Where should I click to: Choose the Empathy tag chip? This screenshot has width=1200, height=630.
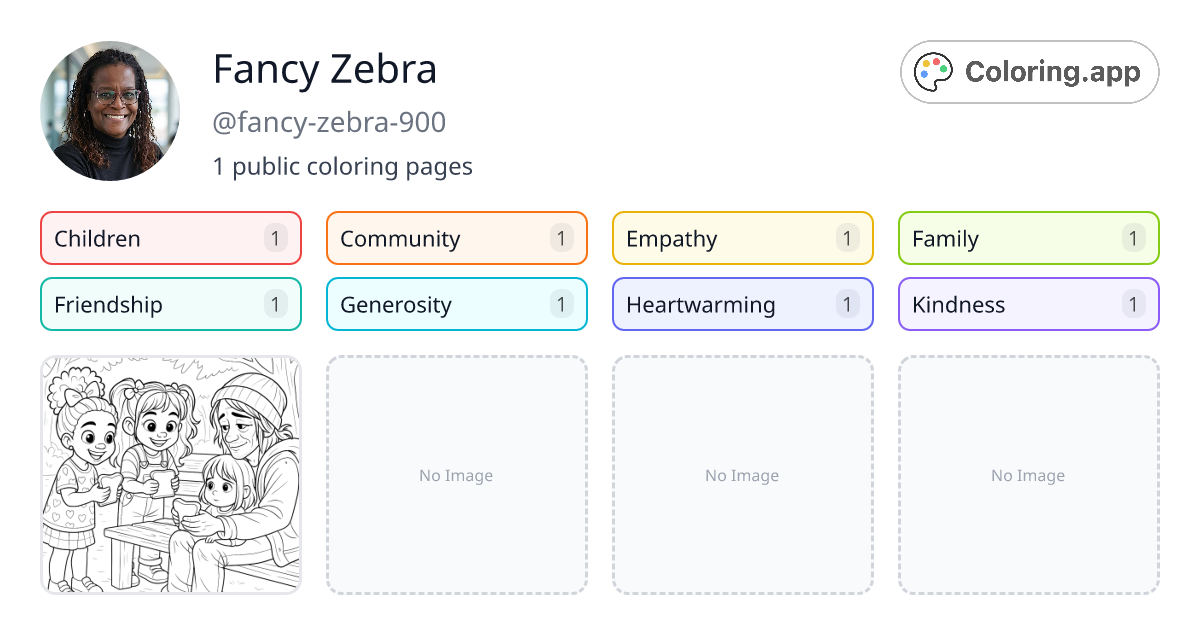point(743,238)
